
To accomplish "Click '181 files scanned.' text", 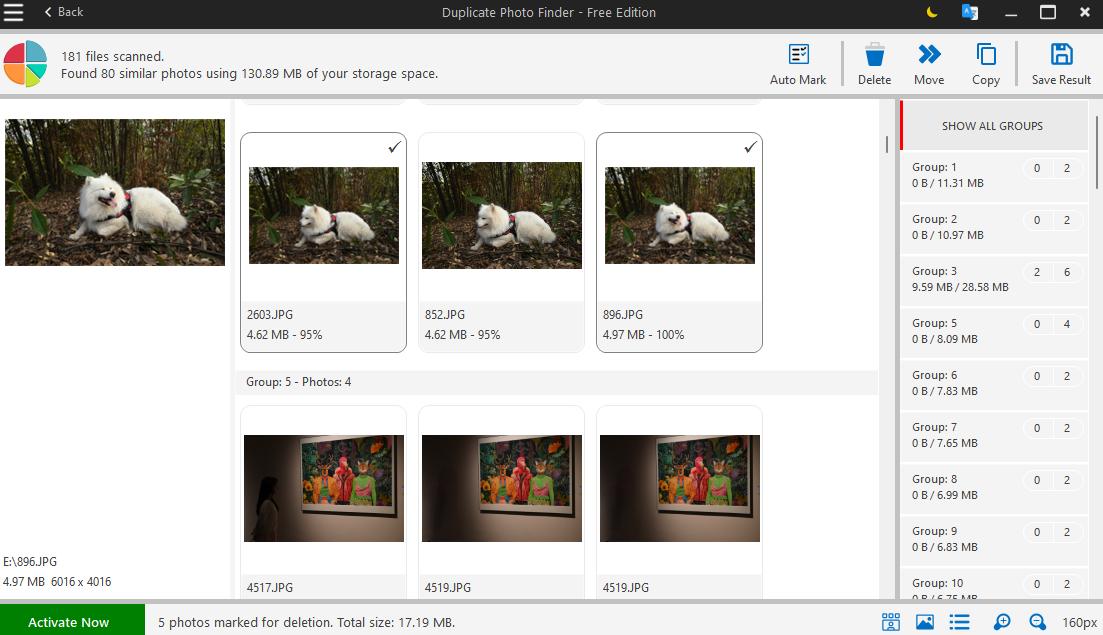I will tap(113, 56).
